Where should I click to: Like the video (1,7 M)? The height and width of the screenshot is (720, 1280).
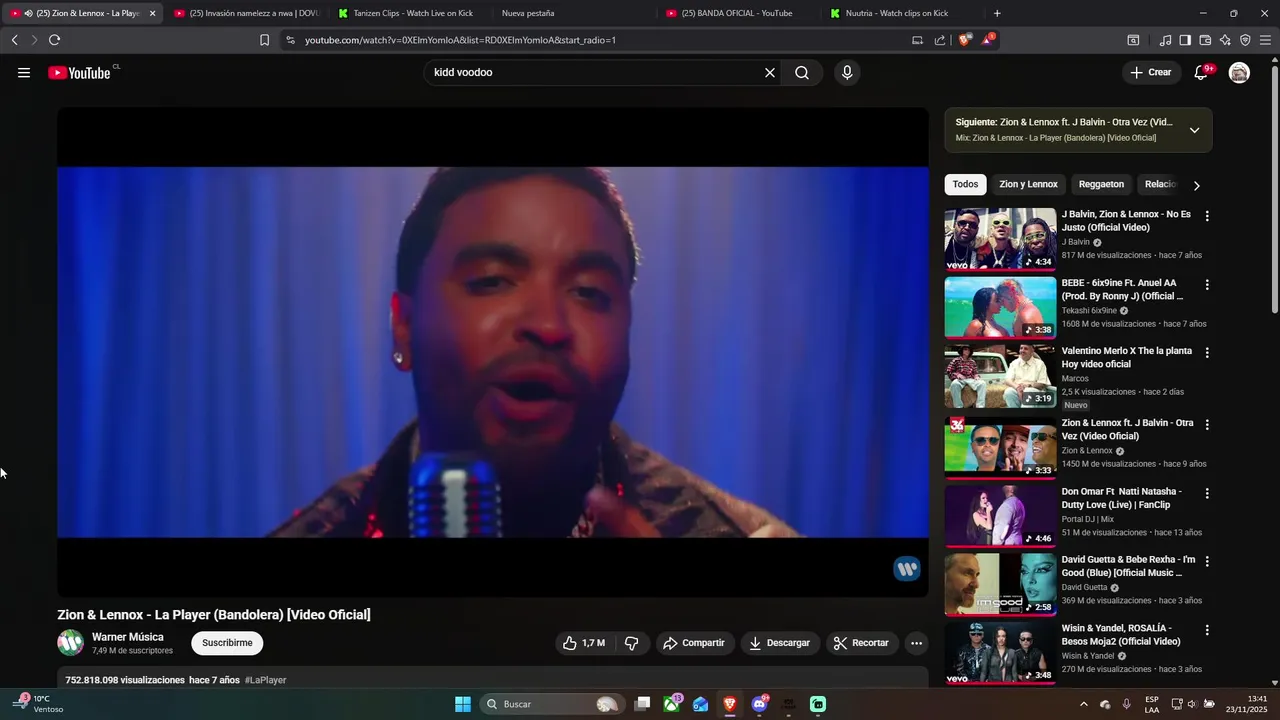pyautogui.click(x=584, y=643)
